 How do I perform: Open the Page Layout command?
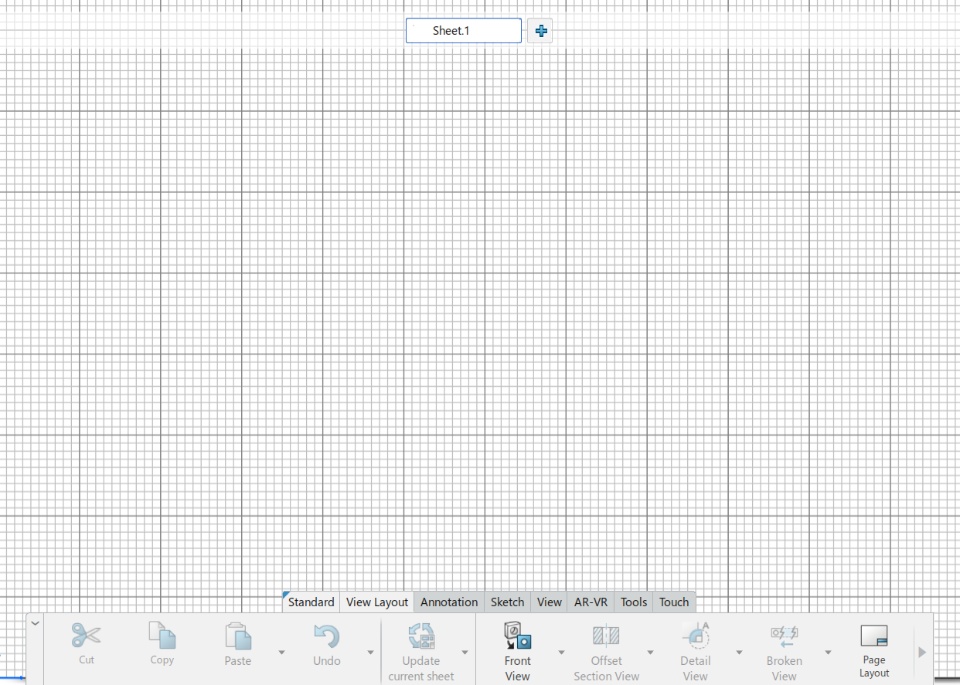pos(874,651)
